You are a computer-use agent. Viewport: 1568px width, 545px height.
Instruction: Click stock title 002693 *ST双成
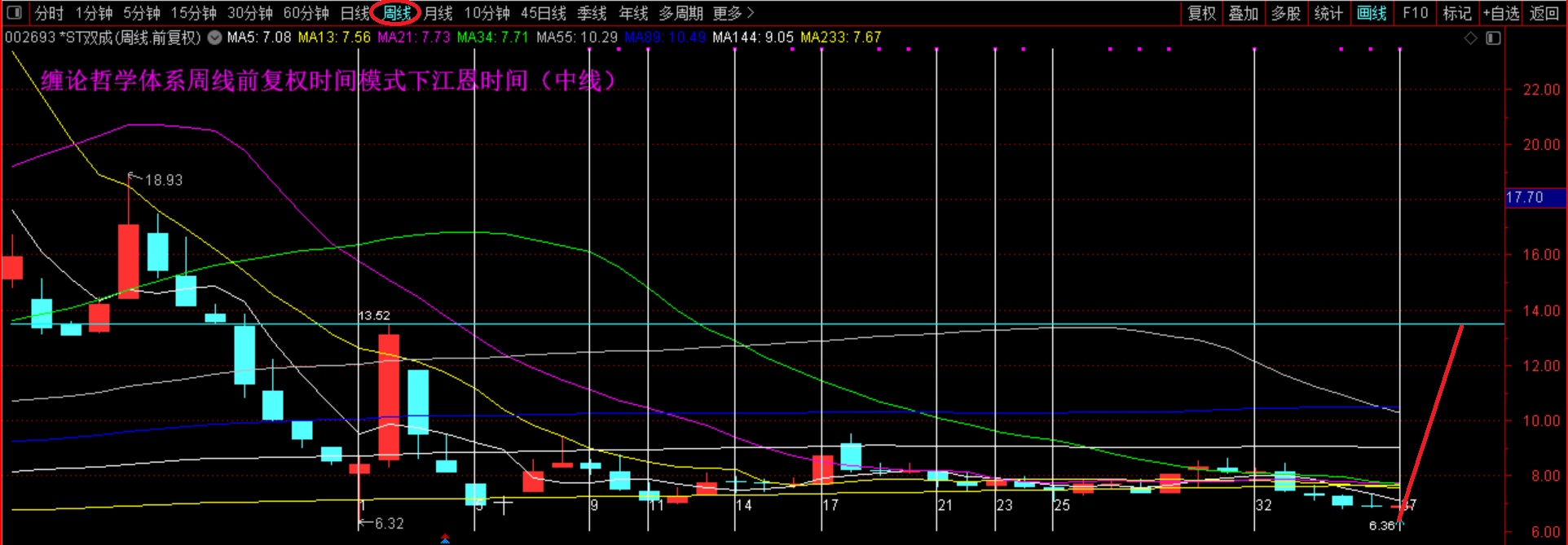coord(103,37)
